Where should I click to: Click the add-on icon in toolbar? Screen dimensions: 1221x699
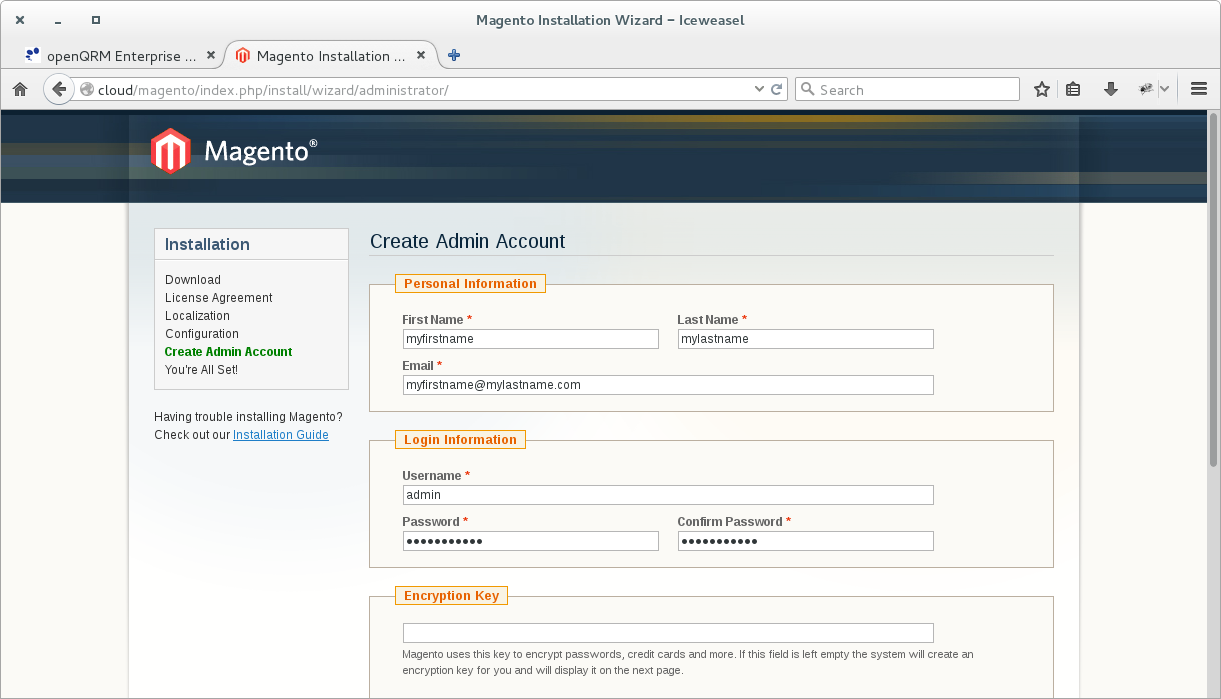click(x=1146, y=89)
